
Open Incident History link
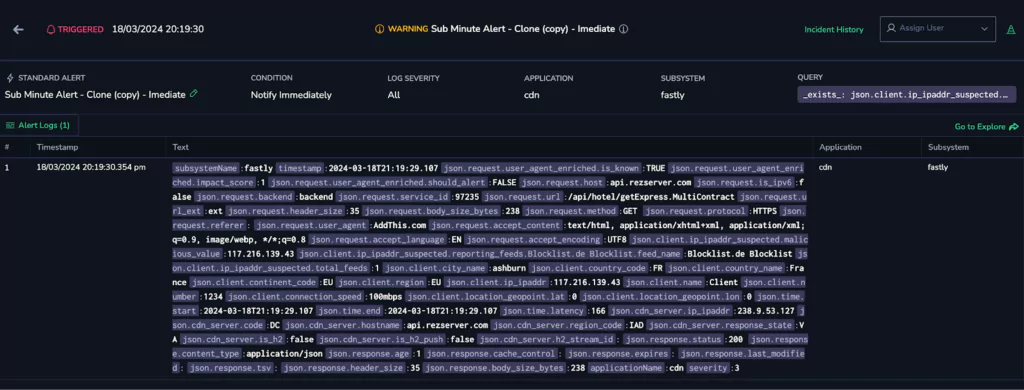tap(833, 29)
